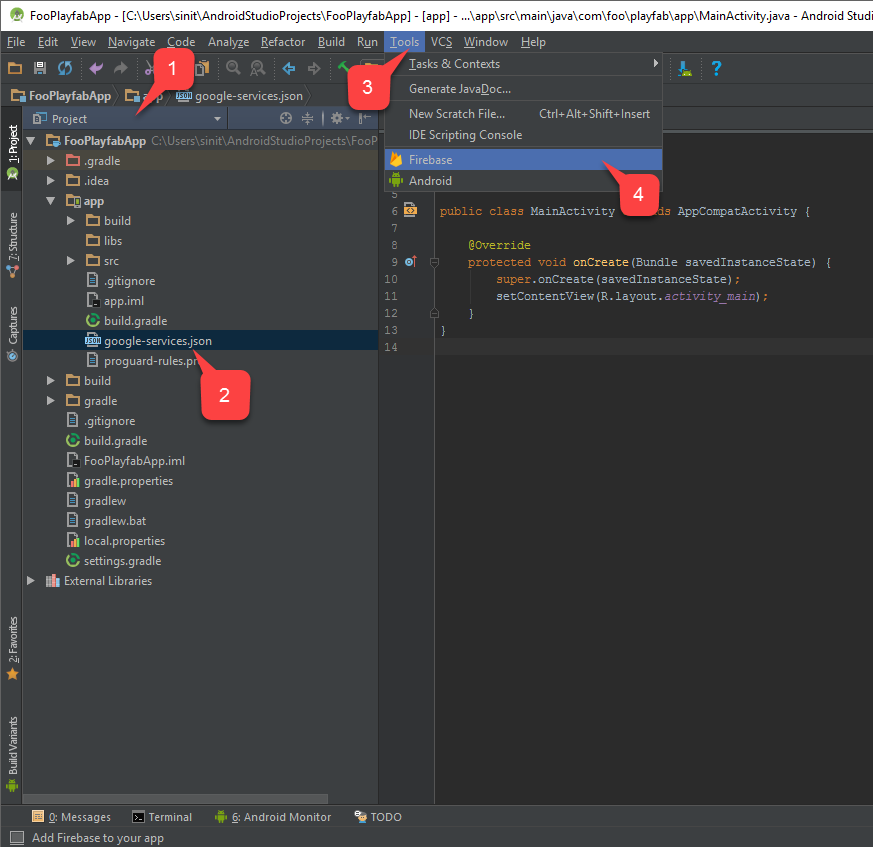Click FooPlayfabApp breadcrumb
Screen dimensions: 873x847
[61, 96]
